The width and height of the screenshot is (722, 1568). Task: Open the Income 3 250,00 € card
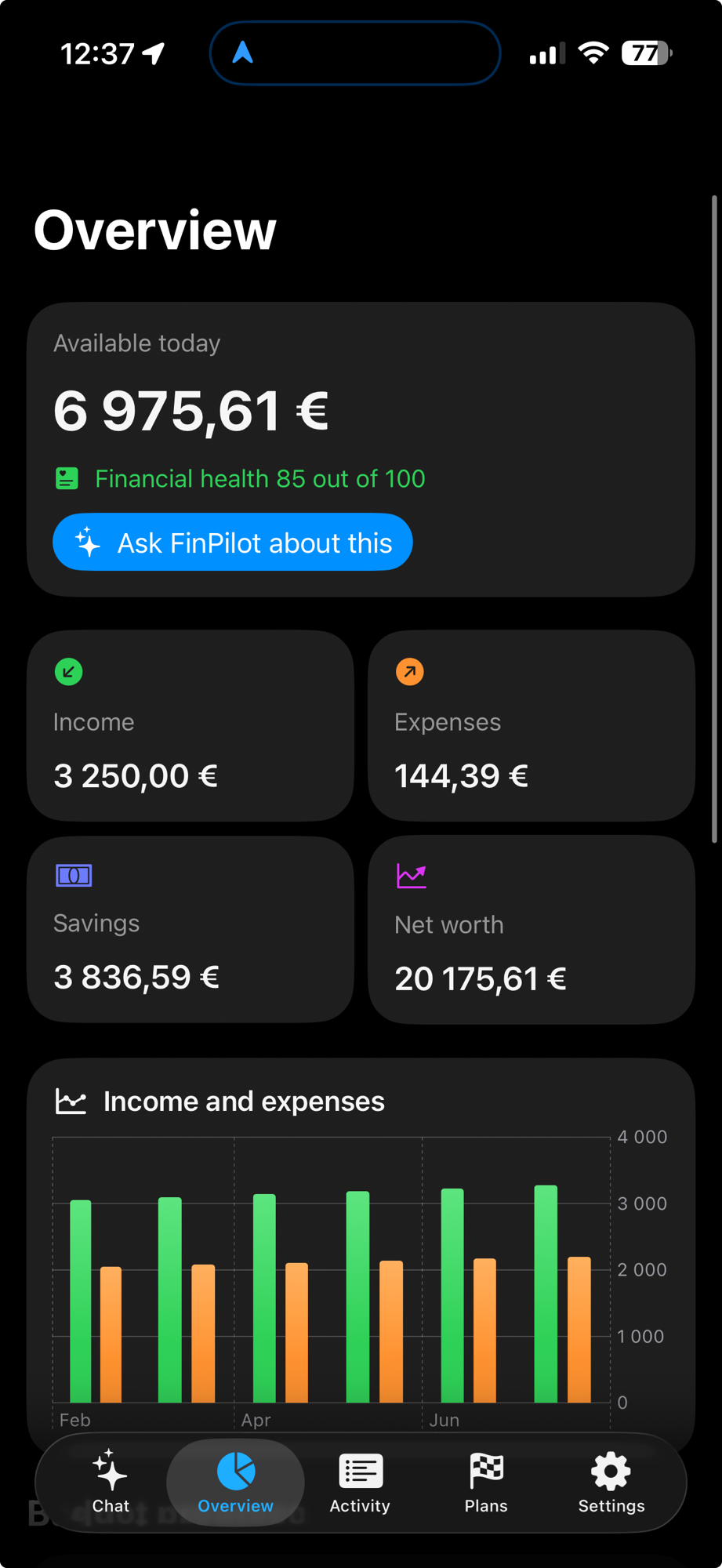tap(190, 726)
